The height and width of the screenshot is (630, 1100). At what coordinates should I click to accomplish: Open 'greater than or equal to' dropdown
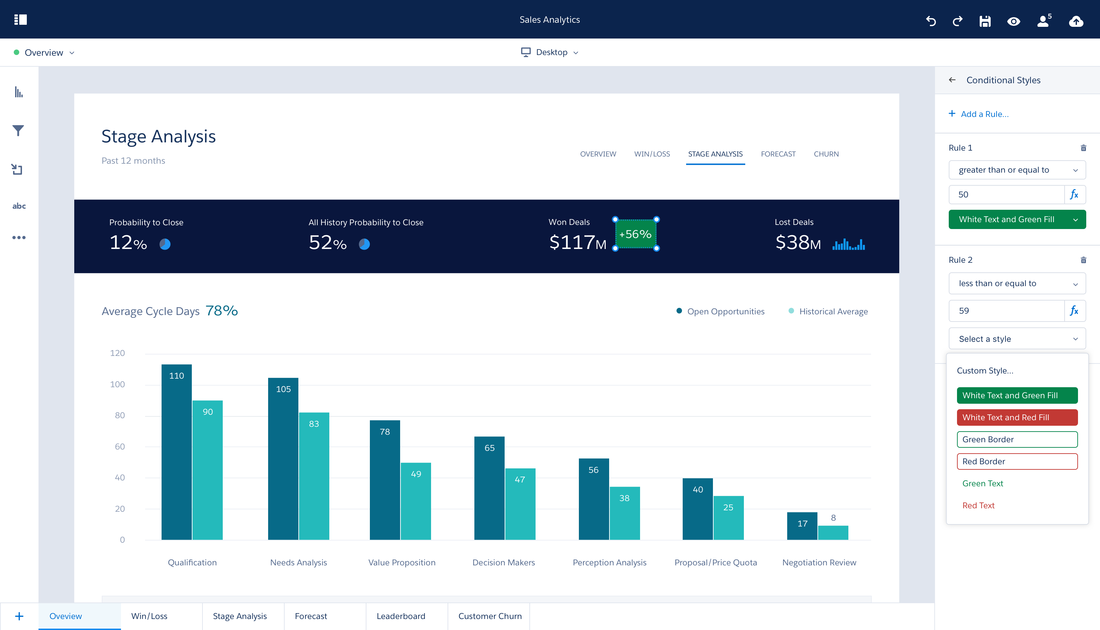tap(1017, 170)
